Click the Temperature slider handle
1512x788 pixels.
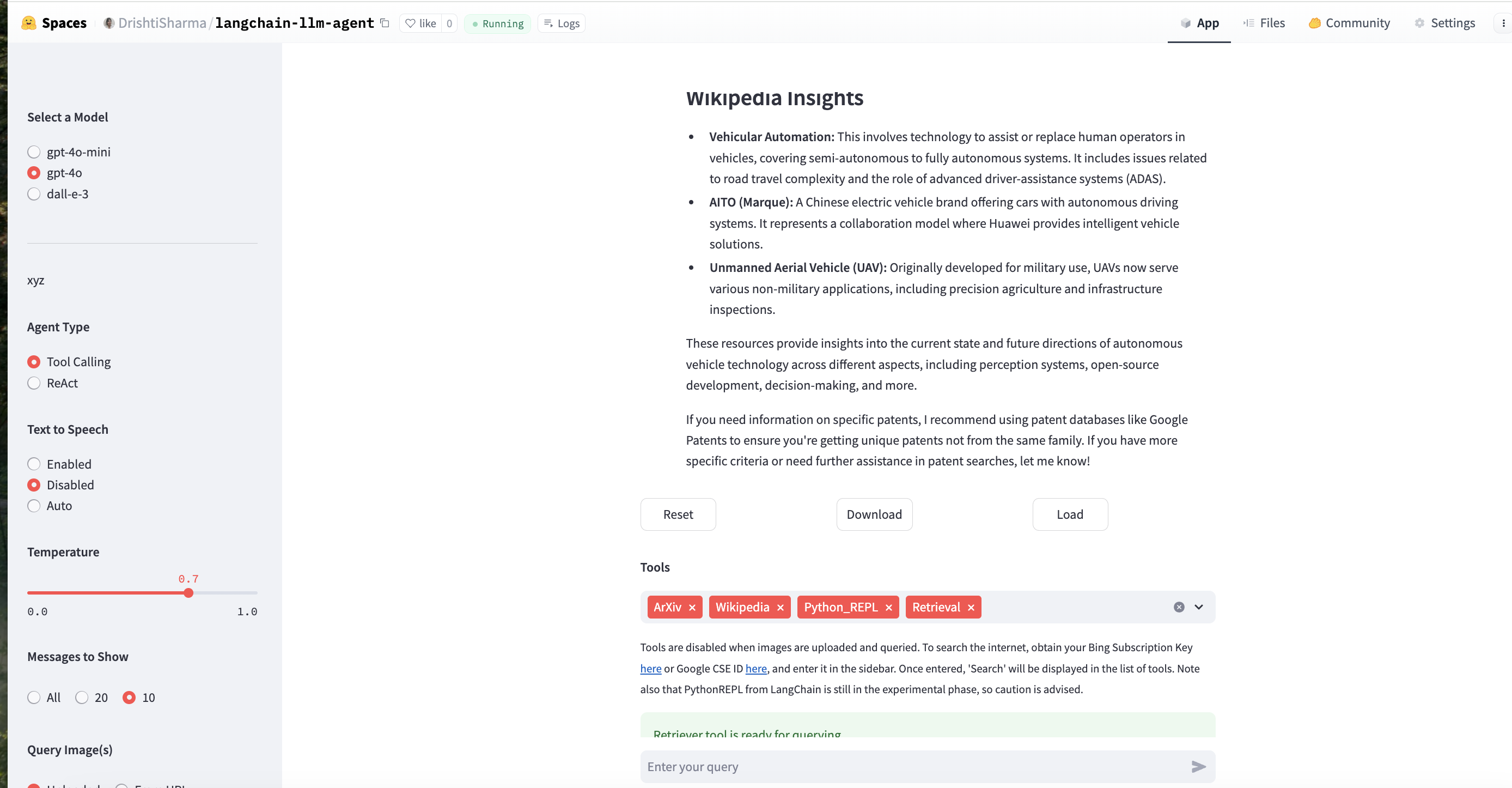coord(188,593)
